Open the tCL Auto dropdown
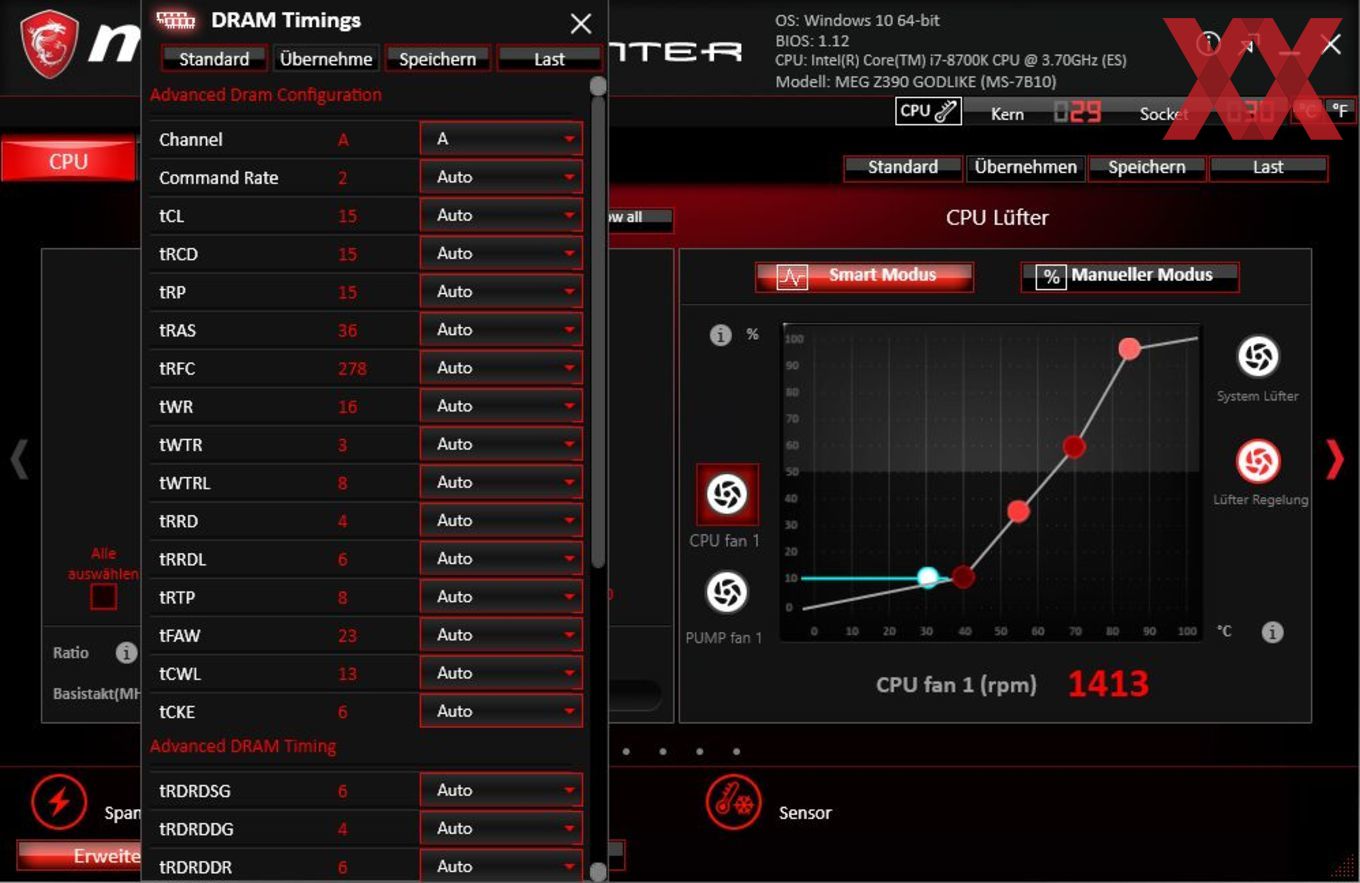This screenshot has height=883, width=1360. coord(501,215)
